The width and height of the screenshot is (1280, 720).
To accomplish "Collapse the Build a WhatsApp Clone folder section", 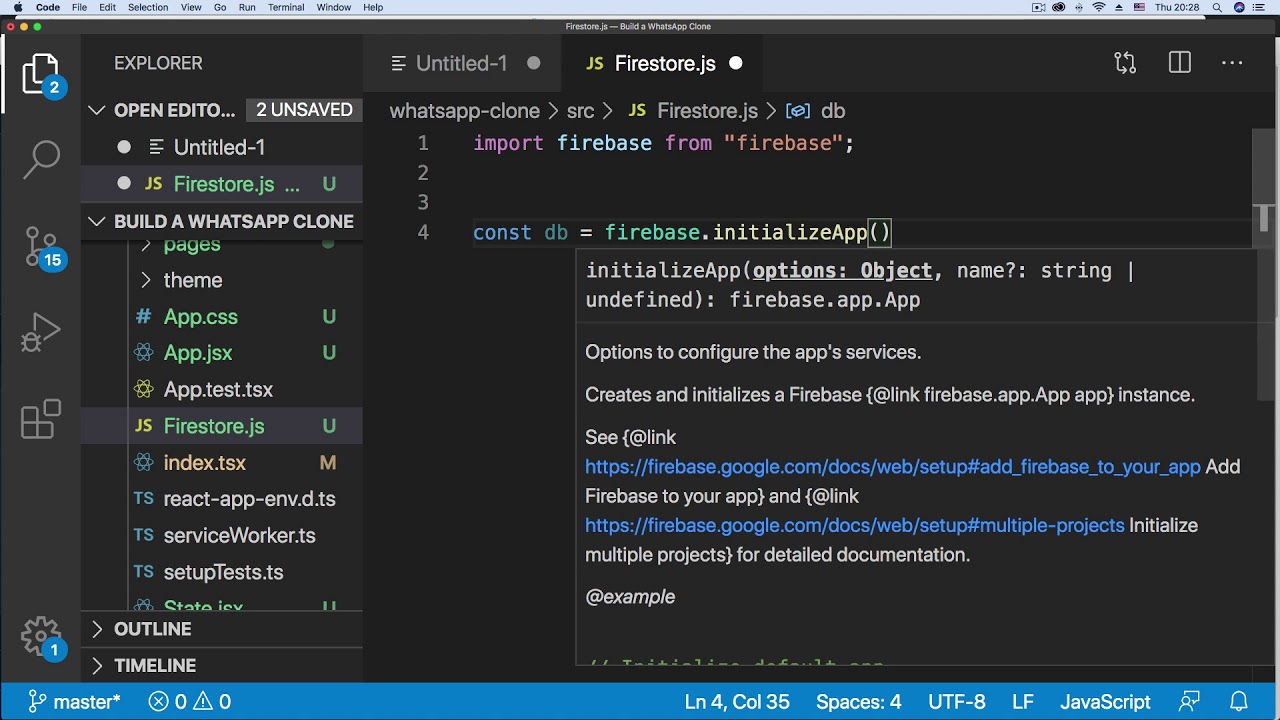I will pos(97,221).
